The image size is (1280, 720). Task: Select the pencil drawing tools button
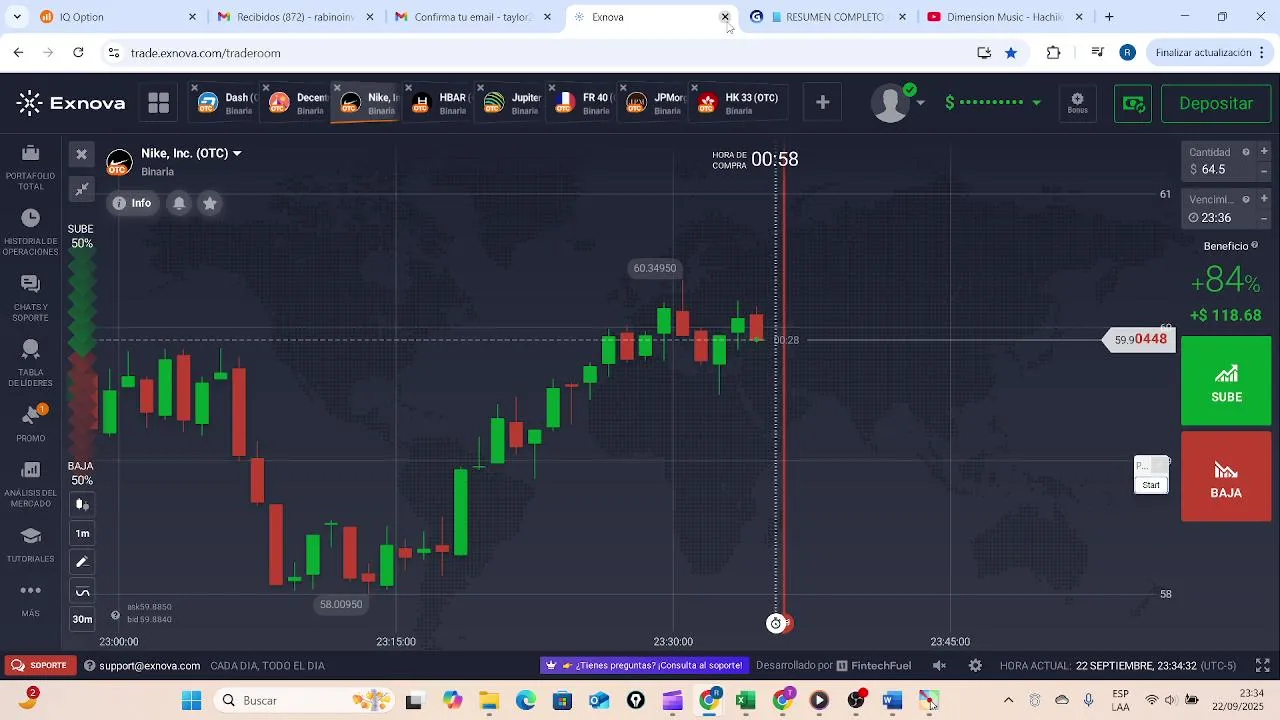click(x=82, y=562)
